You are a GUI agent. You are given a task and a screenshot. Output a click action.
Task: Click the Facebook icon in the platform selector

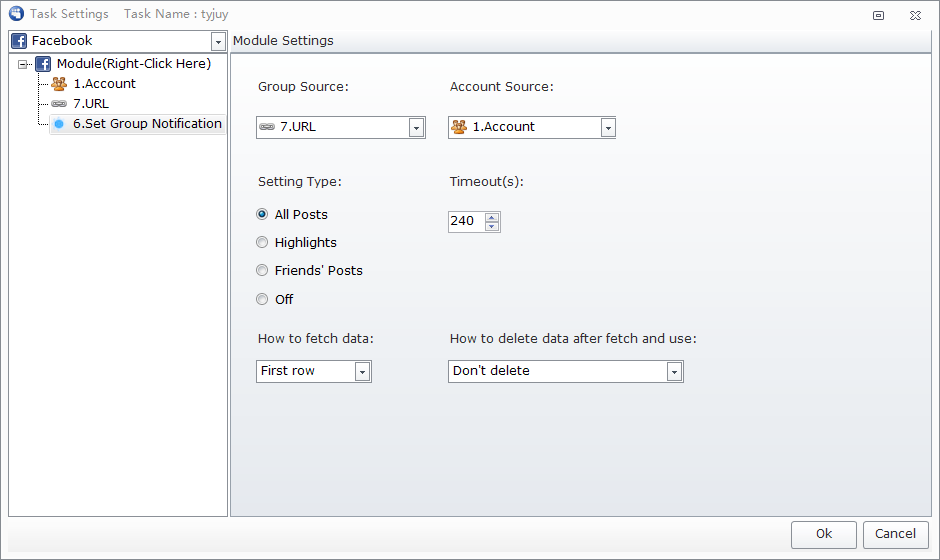point(19,41)
